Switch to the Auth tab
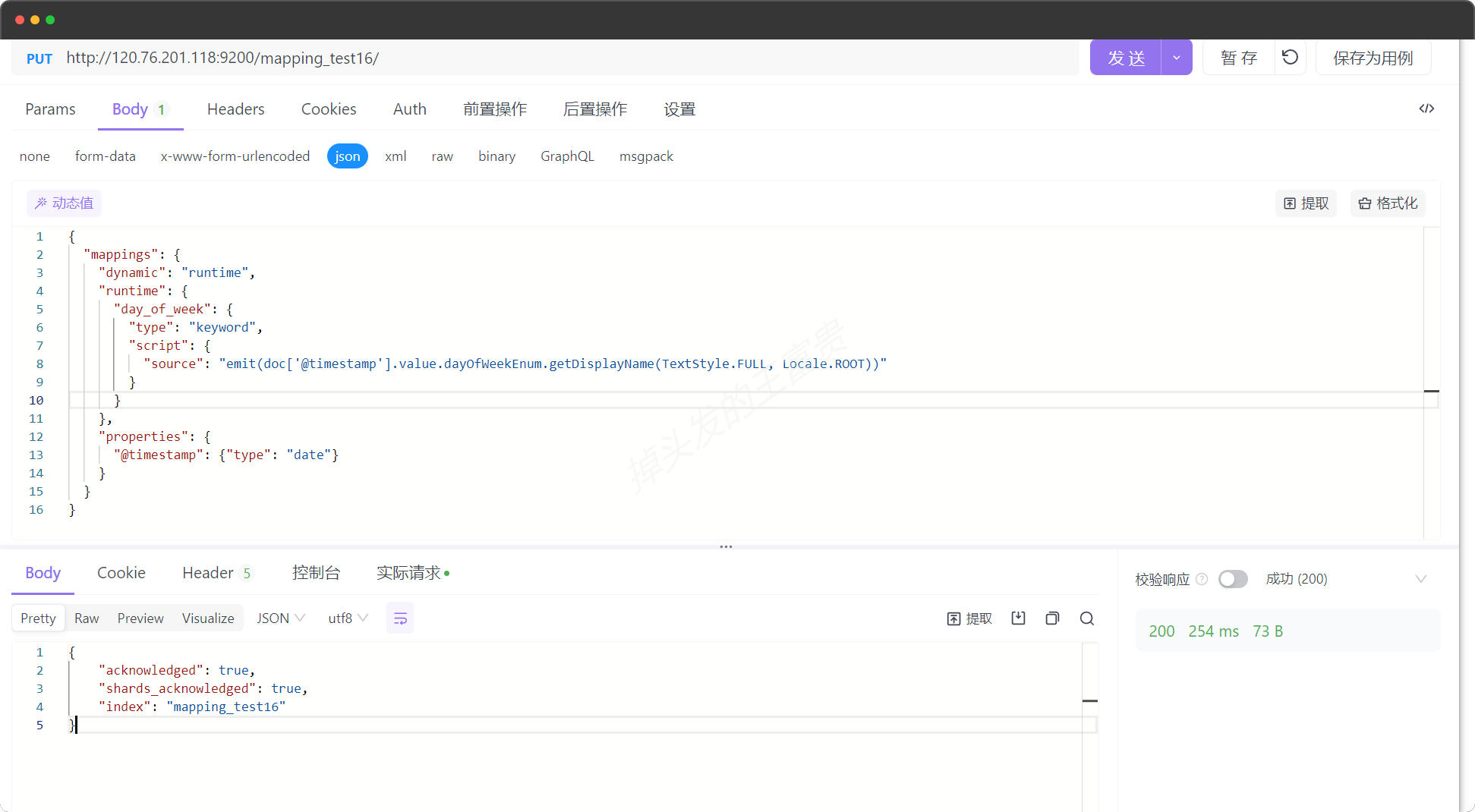Image resolution: width=1475 pixels, height=812 pixels. (x=410, y=109)
